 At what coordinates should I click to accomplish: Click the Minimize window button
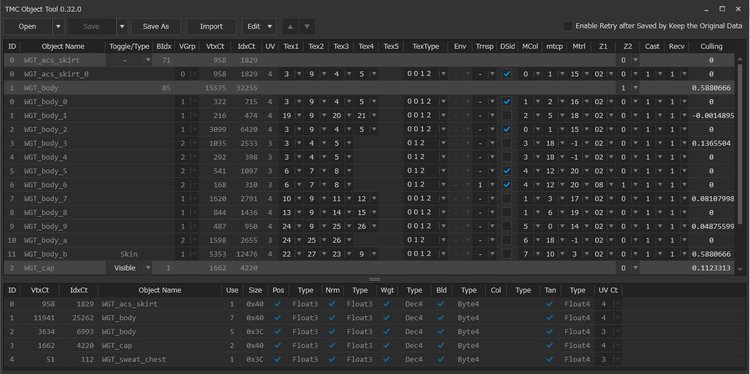[706, 9]
